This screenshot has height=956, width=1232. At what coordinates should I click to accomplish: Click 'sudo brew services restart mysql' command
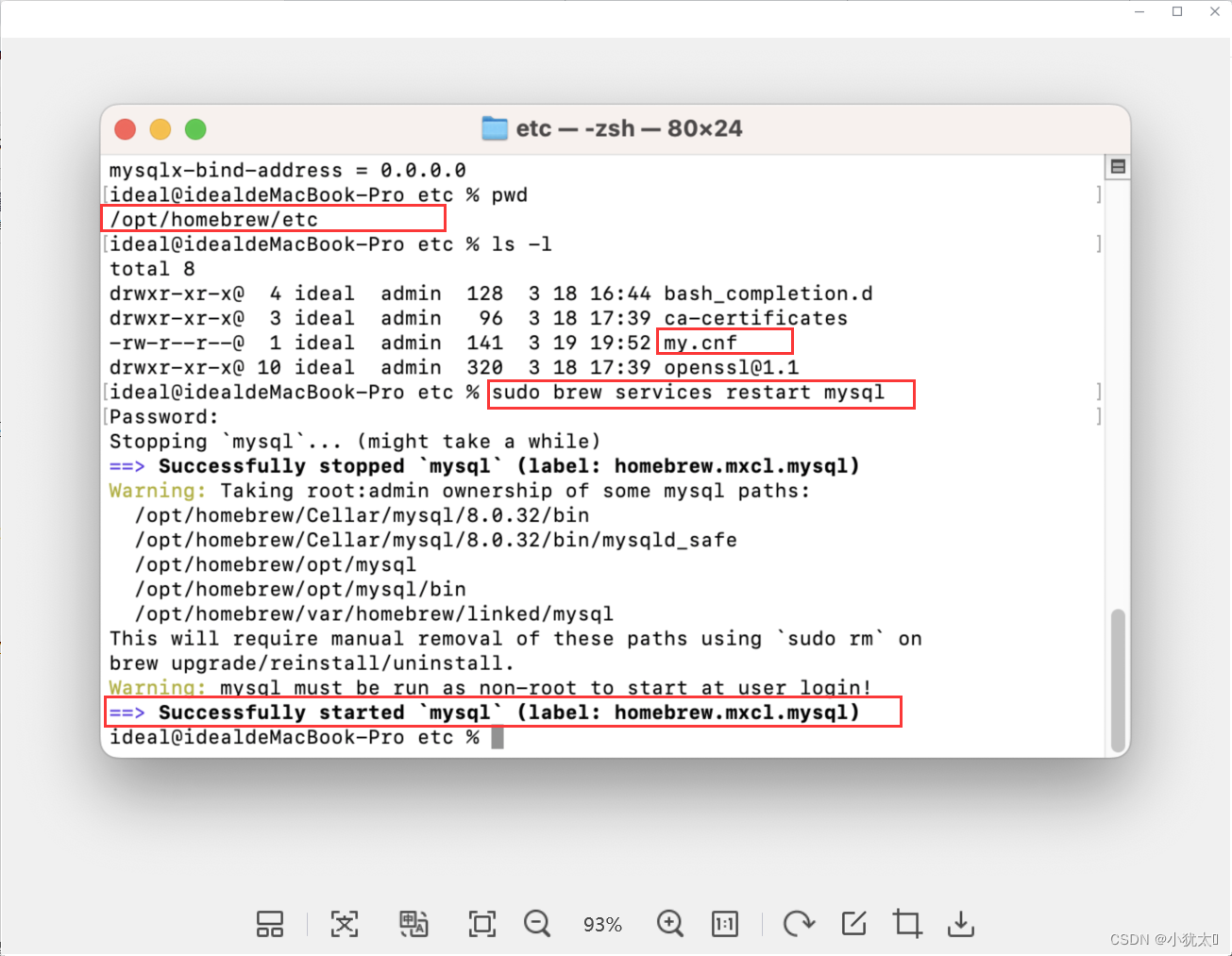(x=688, y=393)
